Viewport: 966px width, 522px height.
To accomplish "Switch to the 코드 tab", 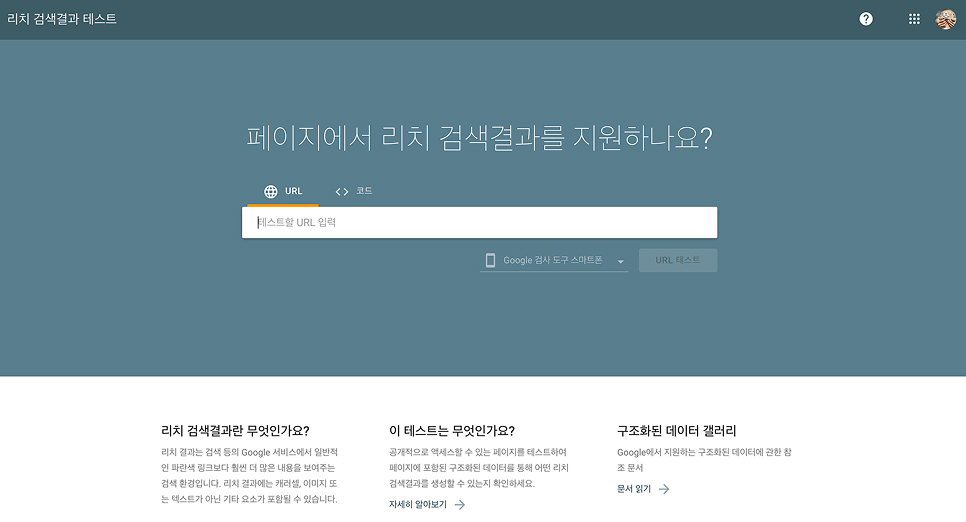I will [354, 192].
